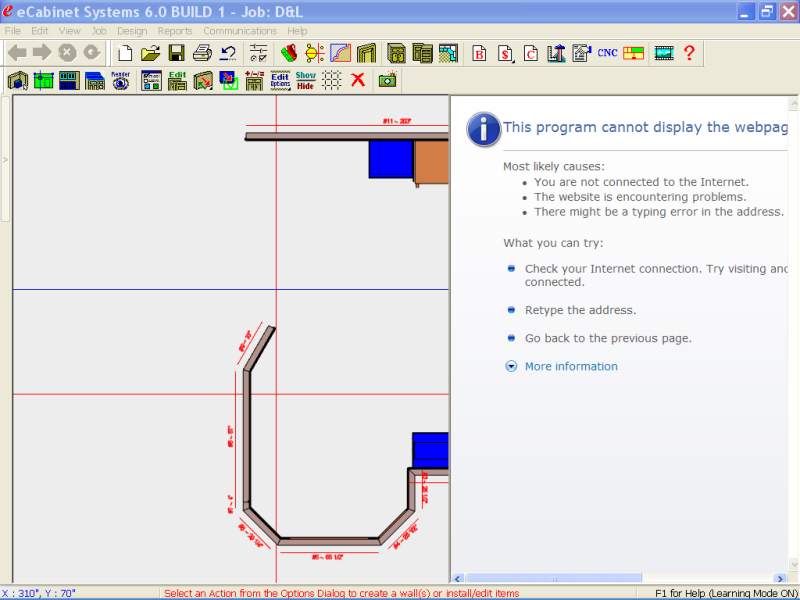Click the add/remove +/-/= cabinet icon
This screenshot has width=800, height=600.
tap(254, 81)
